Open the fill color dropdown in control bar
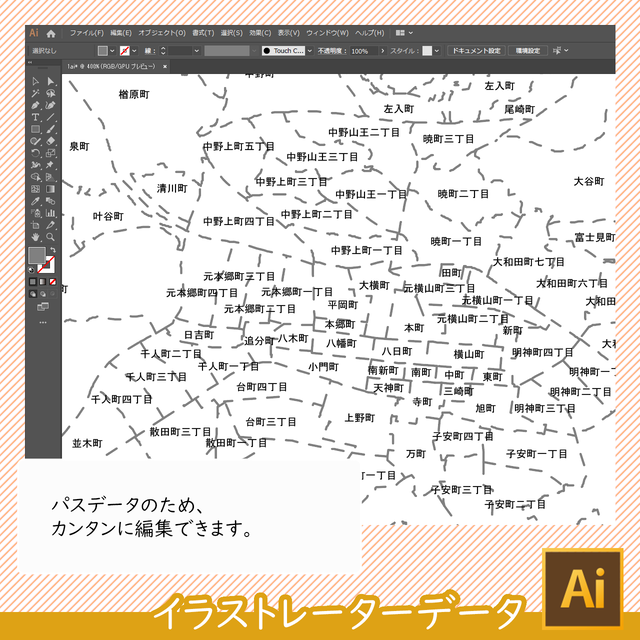This screenshot has height=640, width=640. (x=112, y=51)
